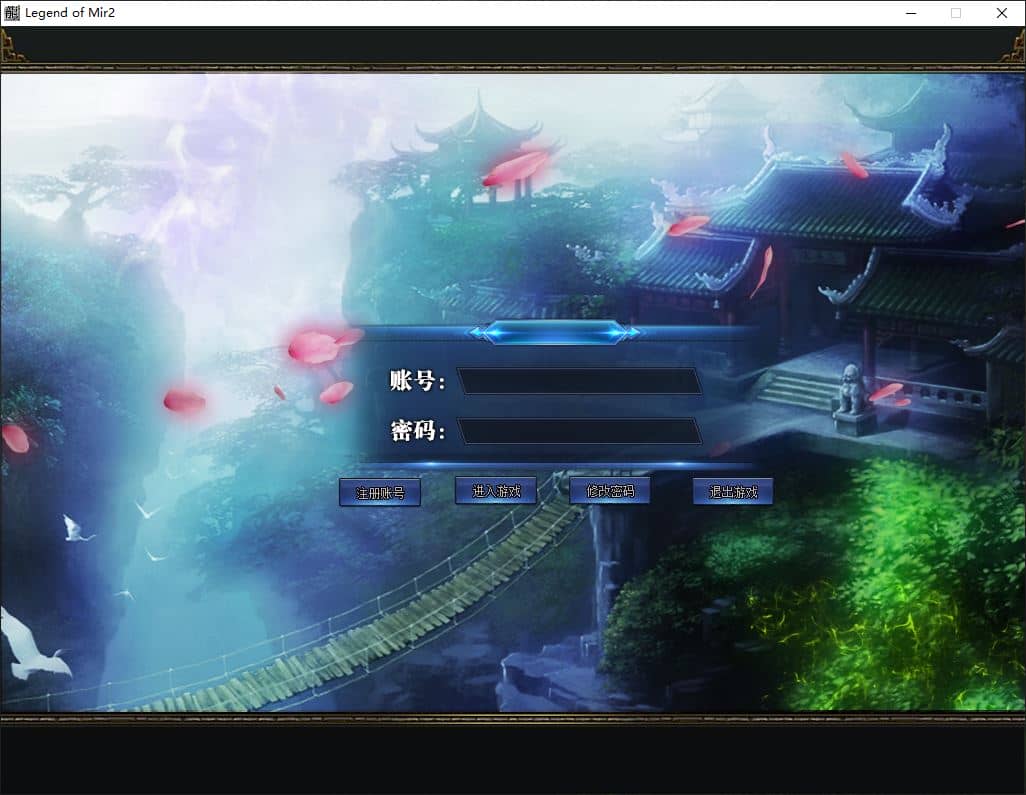
Task: Focus the 账号 account input field
Action: pos(580,381)
